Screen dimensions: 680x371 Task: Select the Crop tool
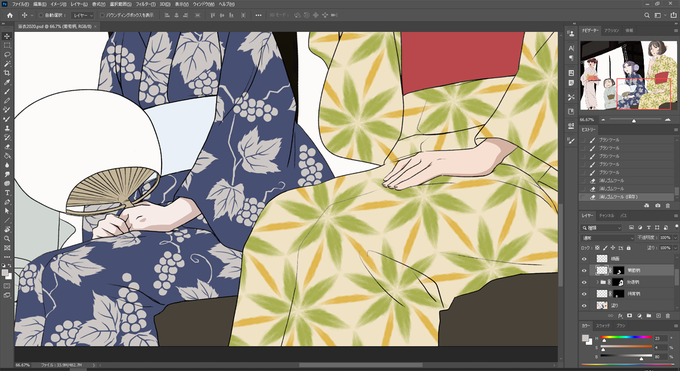coord(7,73)
